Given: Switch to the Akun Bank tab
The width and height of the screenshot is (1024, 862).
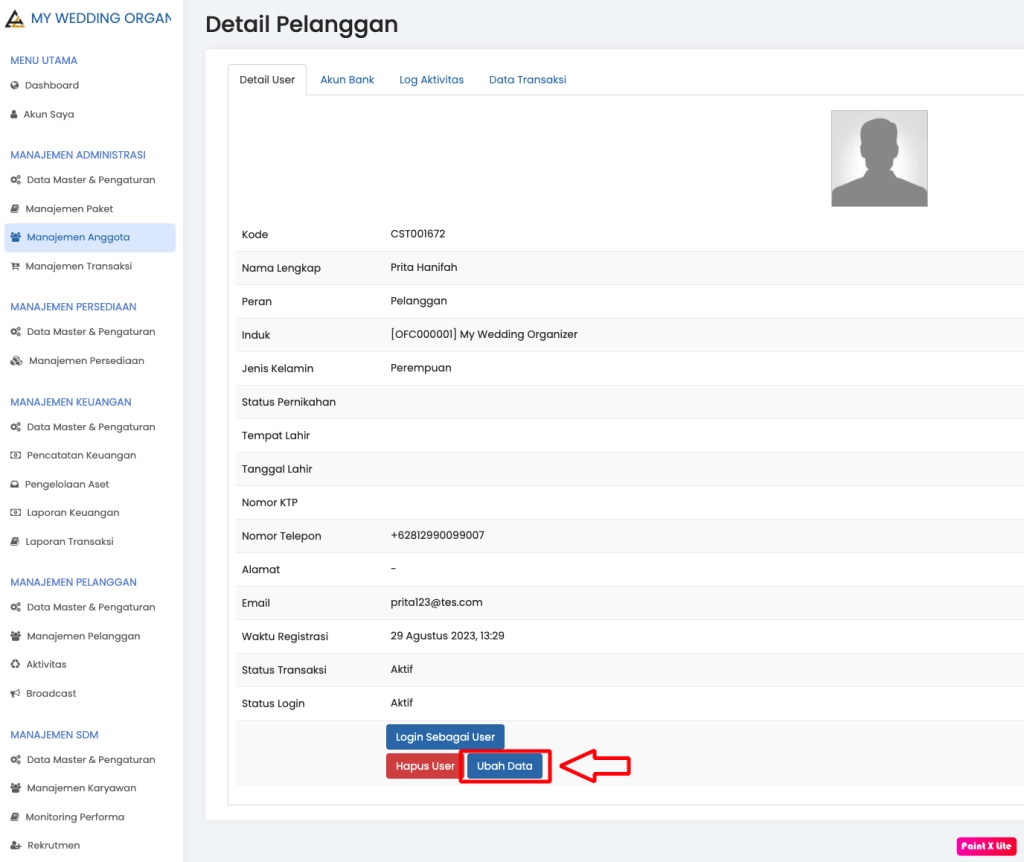Looking at the screenshot, I should click(x=347, y=80).
